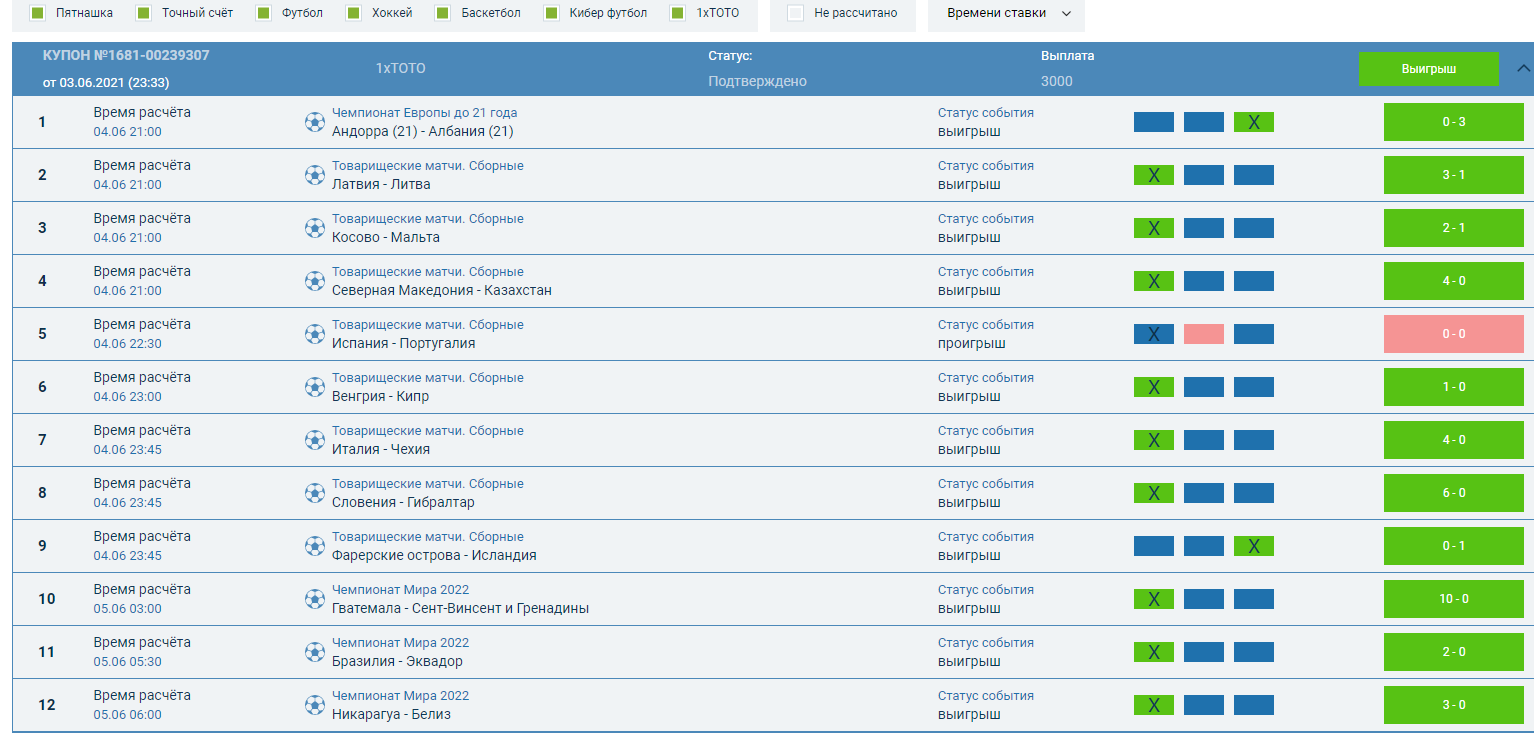1534x742 pixels.
Task: Click the green 10 - 0 score button
Action: pos(1453,599)
